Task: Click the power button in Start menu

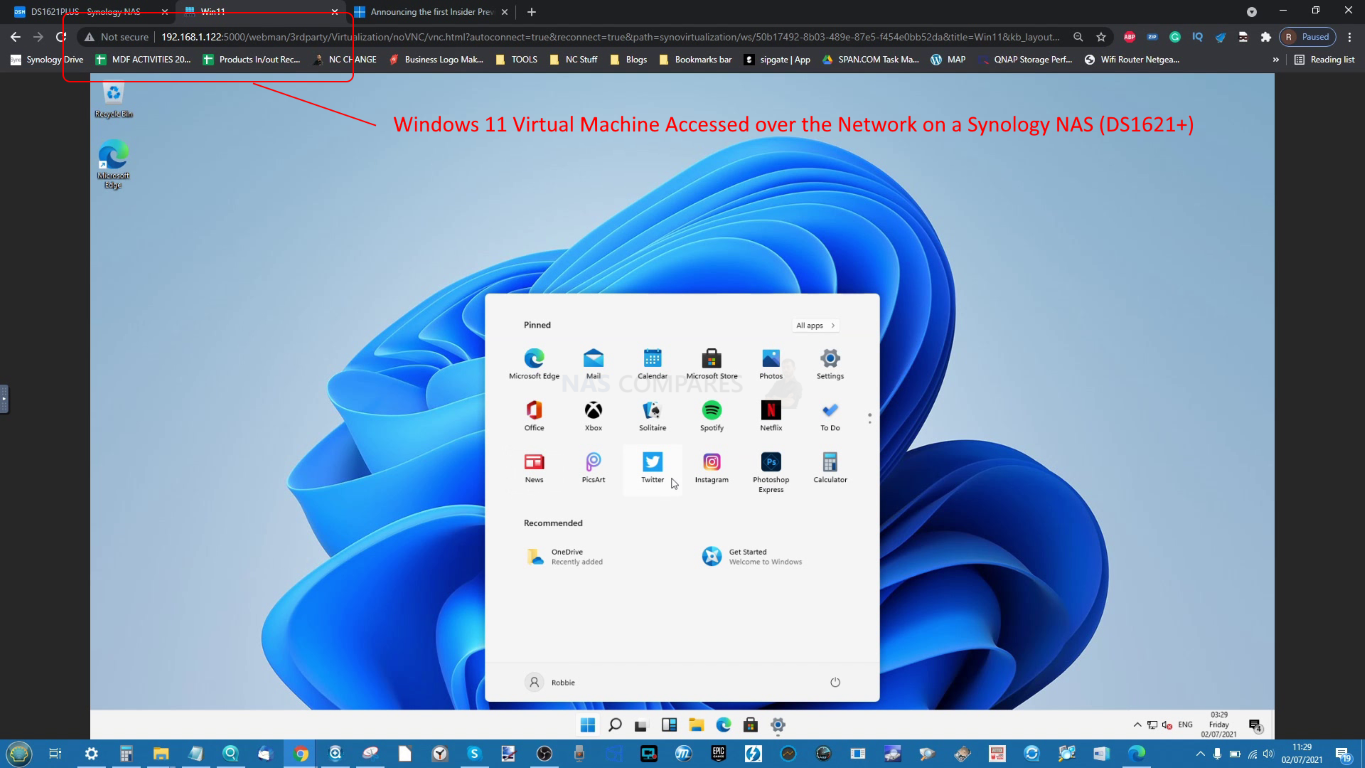Action: [x=835, y=682]
